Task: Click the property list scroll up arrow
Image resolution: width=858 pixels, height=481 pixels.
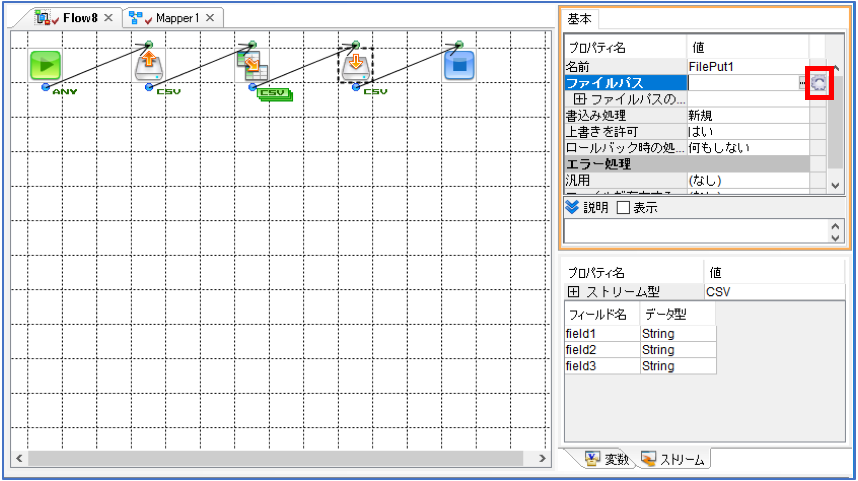Action: point(836,68)
